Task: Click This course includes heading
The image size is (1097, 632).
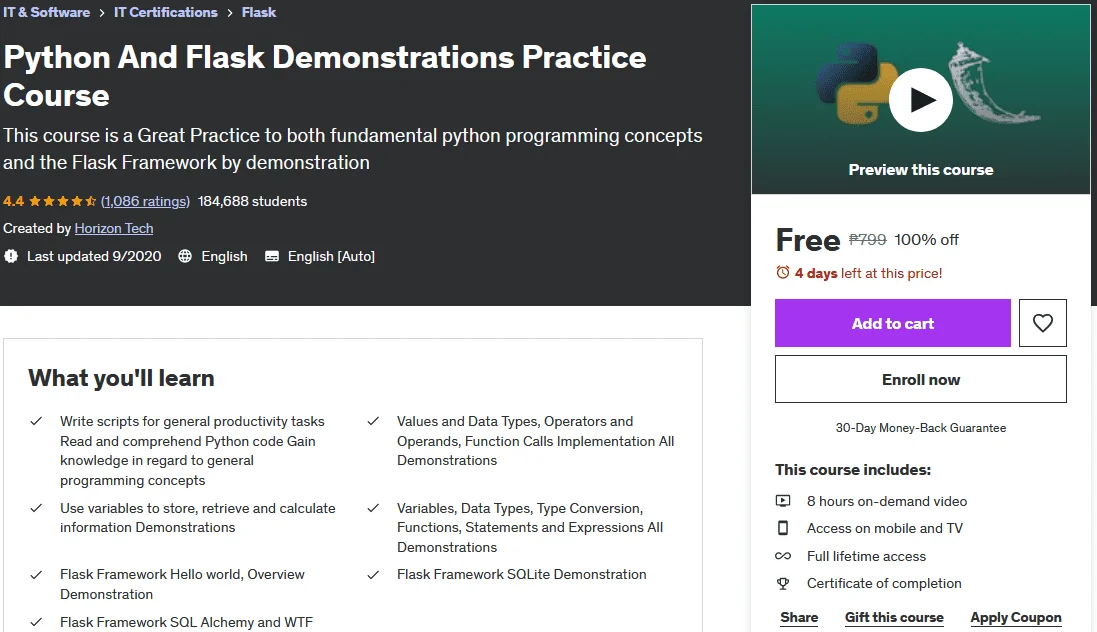Action: [853, 470]
